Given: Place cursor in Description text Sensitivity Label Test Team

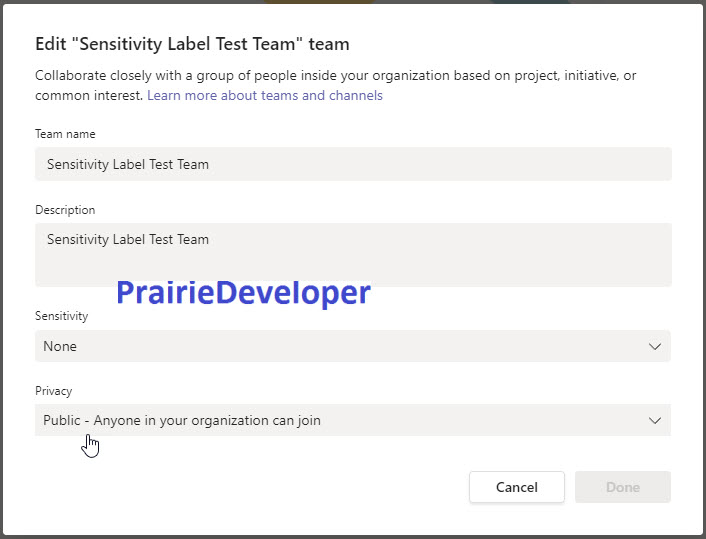Looking at the screenshot, I should [x=128, y=239].
